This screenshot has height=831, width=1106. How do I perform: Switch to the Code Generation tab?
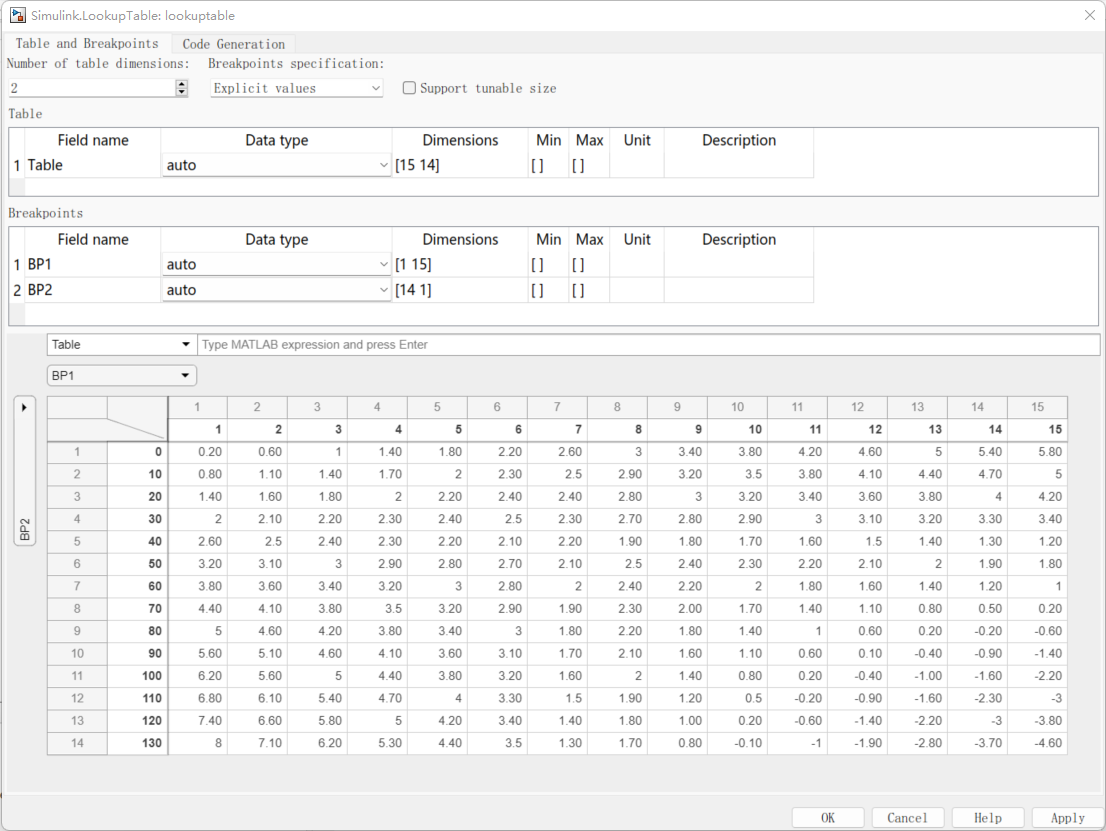click(x=233, y=44)
